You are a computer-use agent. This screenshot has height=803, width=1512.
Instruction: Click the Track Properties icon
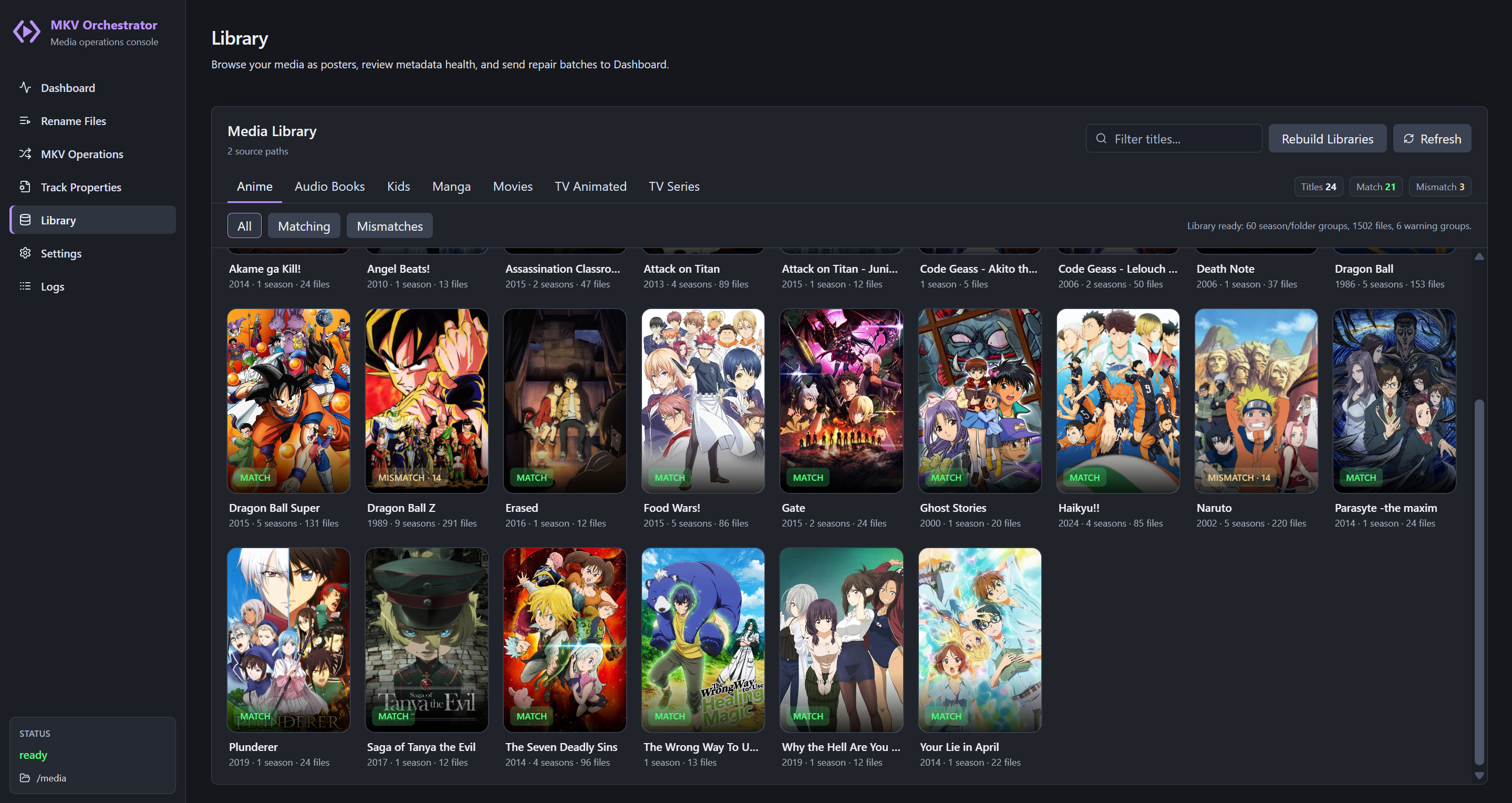[x=25, y=187]
